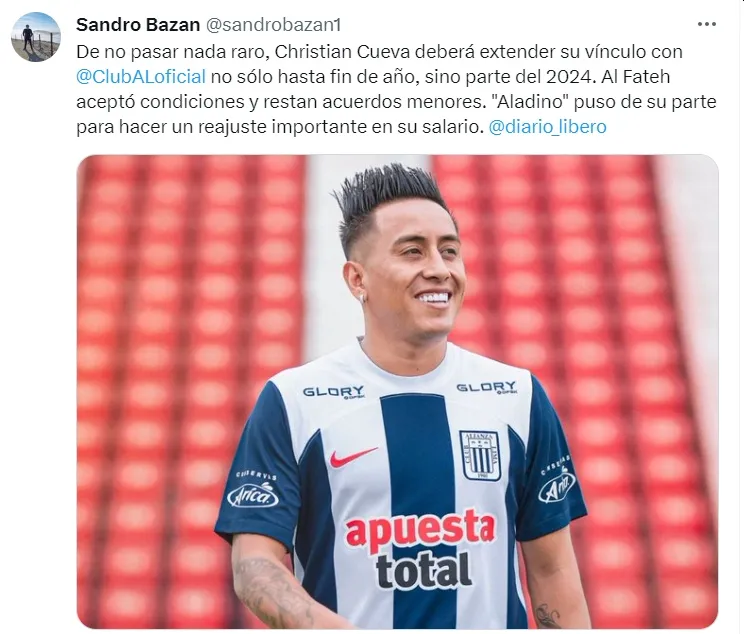Click the Sandro Bazan display name
Viewport: 744px width, 634px height.
(x=138, y=25)
